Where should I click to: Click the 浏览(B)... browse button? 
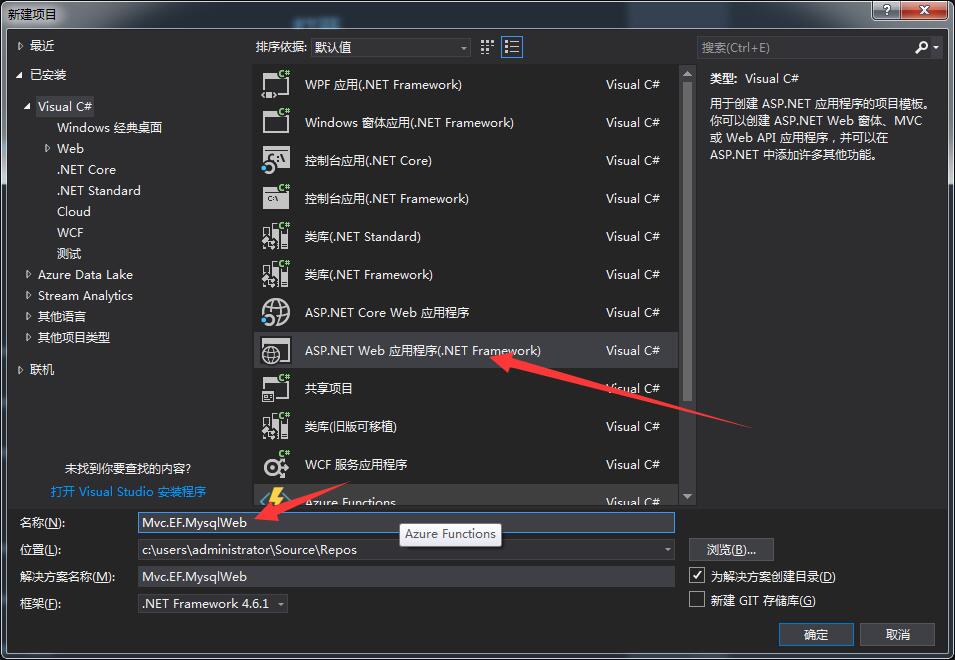731,549
